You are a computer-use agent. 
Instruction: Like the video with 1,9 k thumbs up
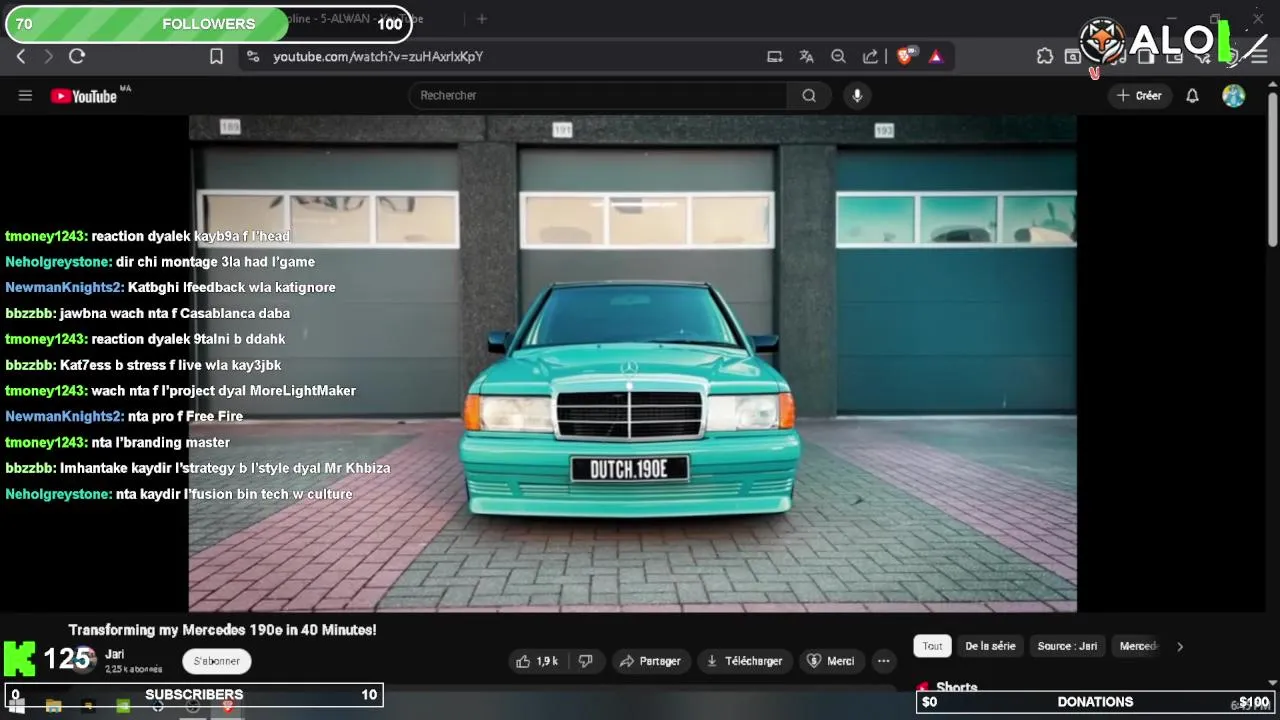(537, 661)
